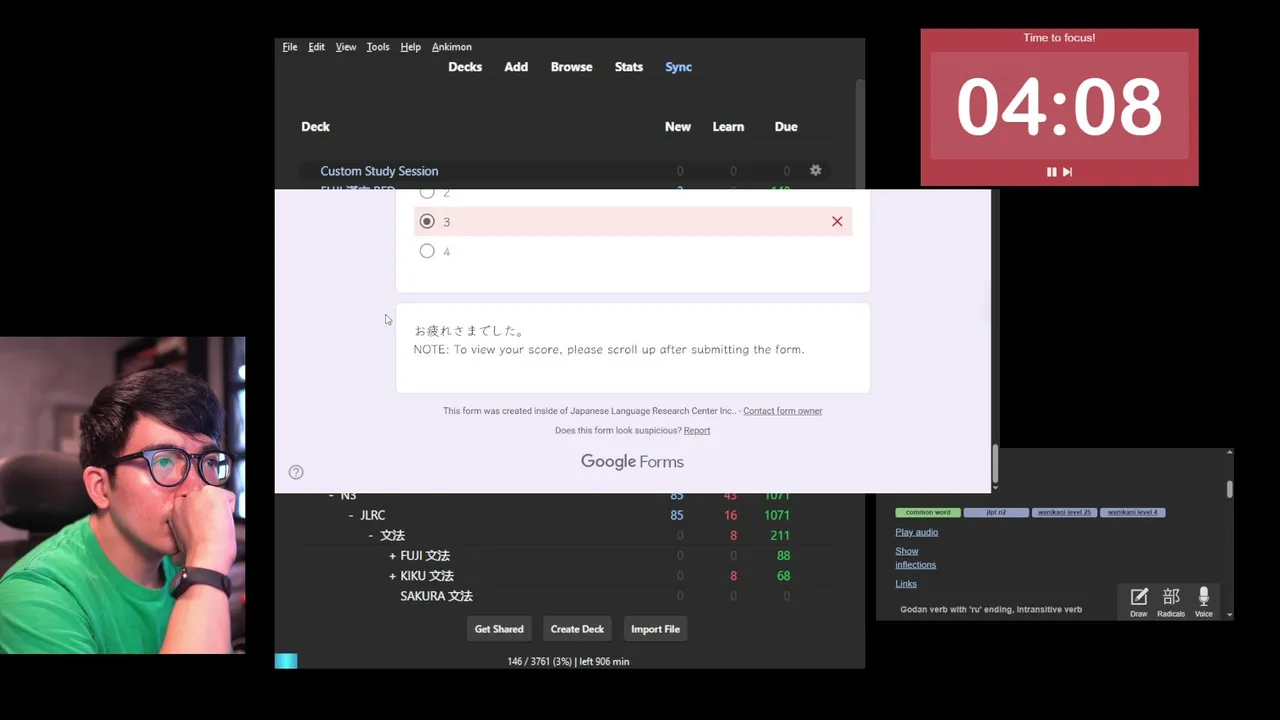Activate the Voice input microphone
The image size is (1280, 720).
point(1203,602)
